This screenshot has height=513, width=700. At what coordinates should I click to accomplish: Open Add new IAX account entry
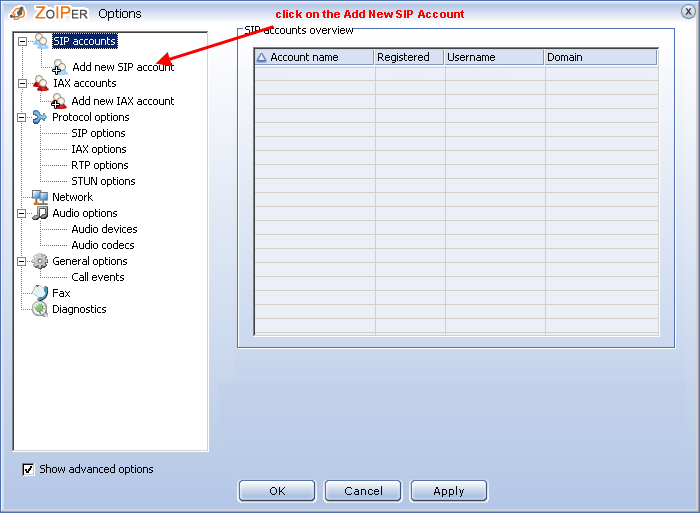[x=123, y=101]
